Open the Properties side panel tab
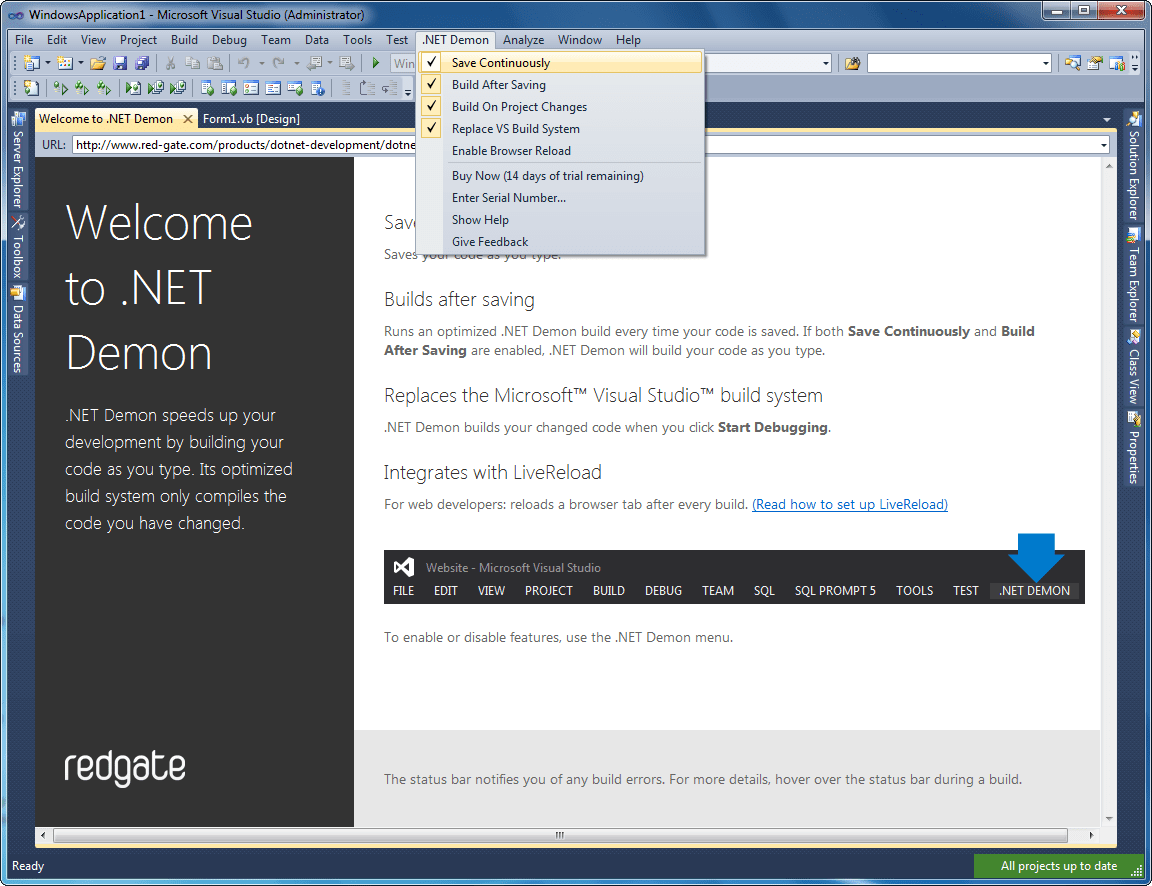1152x886 pixels. pyautogui.click(x=1134, y=448)
